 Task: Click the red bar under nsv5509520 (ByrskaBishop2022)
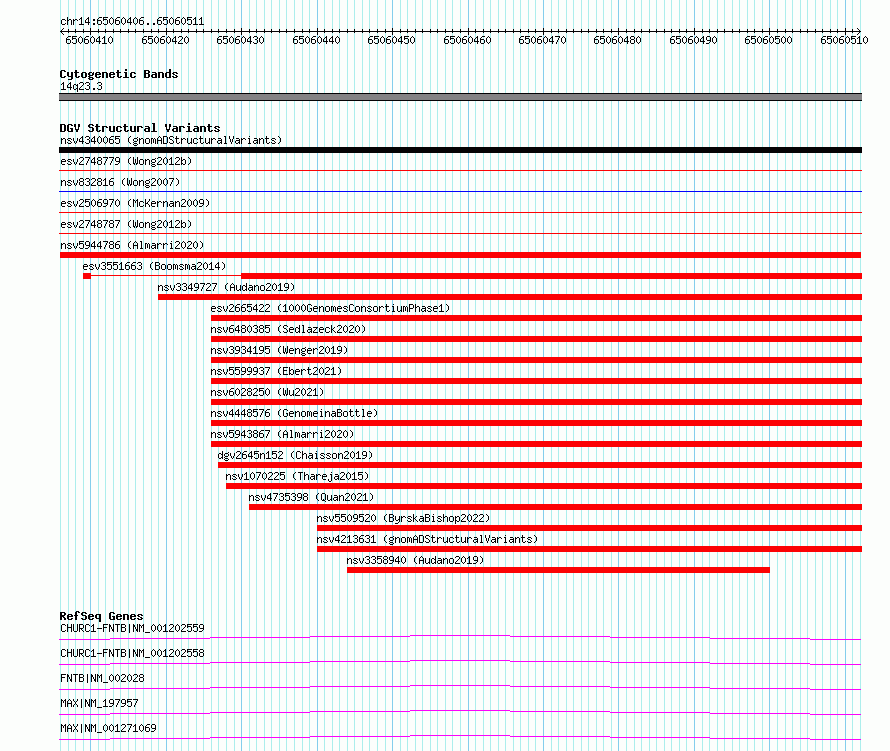point(589,528)
